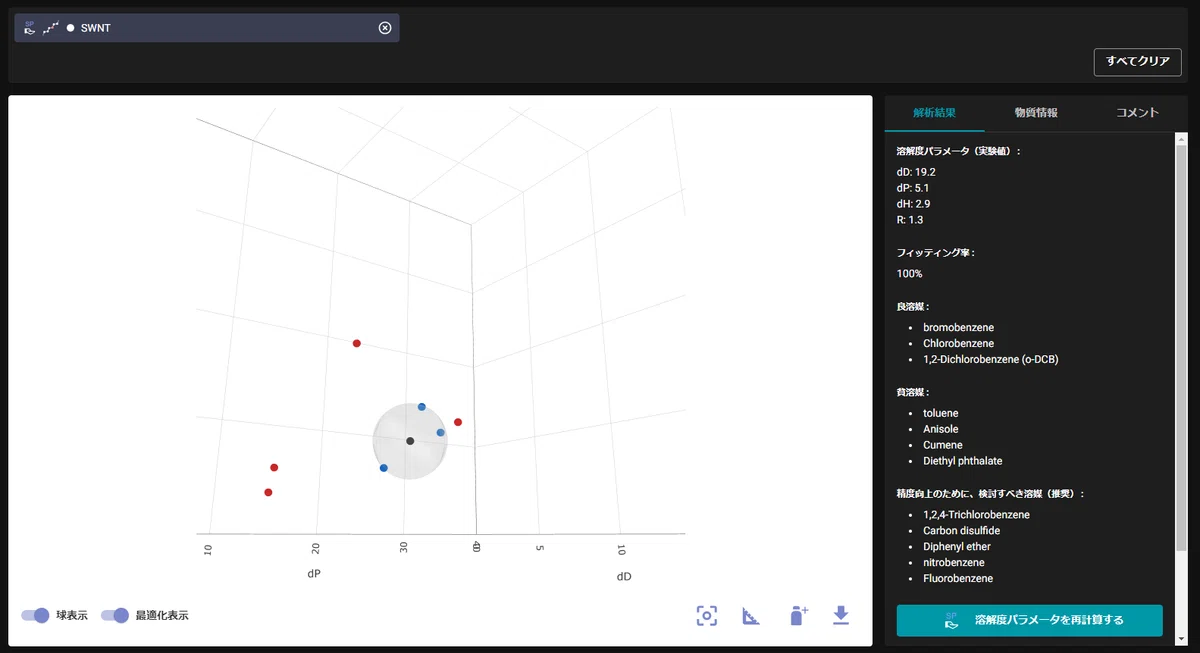Click 溶解度パラメータを再計算する button
Screen dimensions: 1200x653
pyautogui.click(x=1029, y=620)
